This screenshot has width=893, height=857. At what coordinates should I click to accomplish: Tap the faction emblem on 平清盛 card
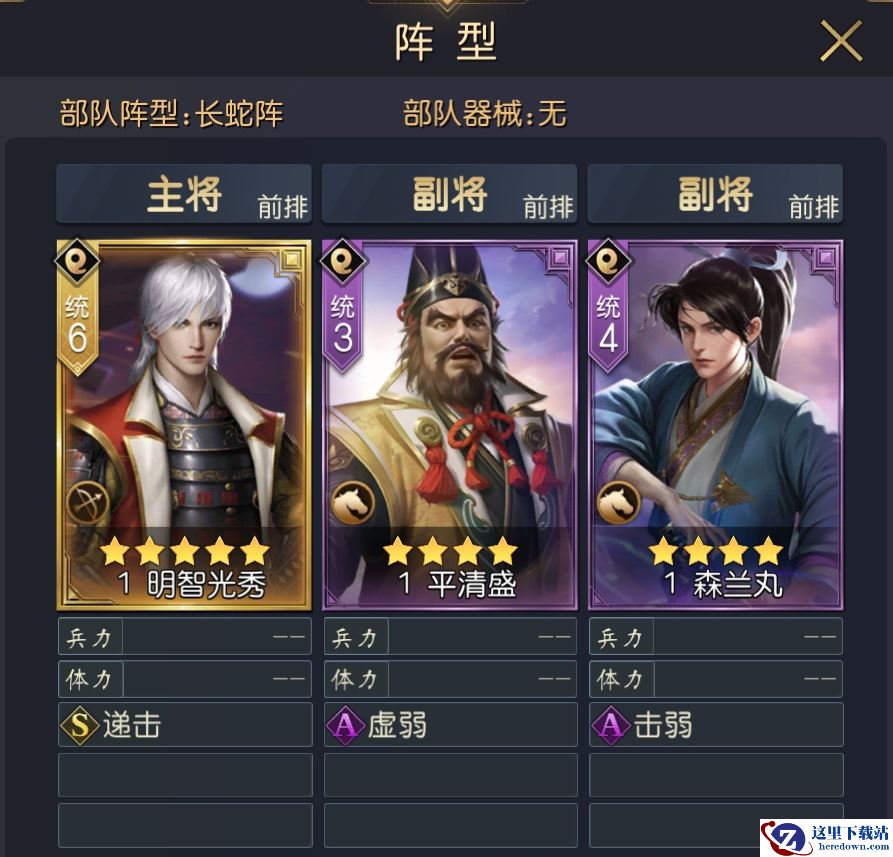coord(343,261)
